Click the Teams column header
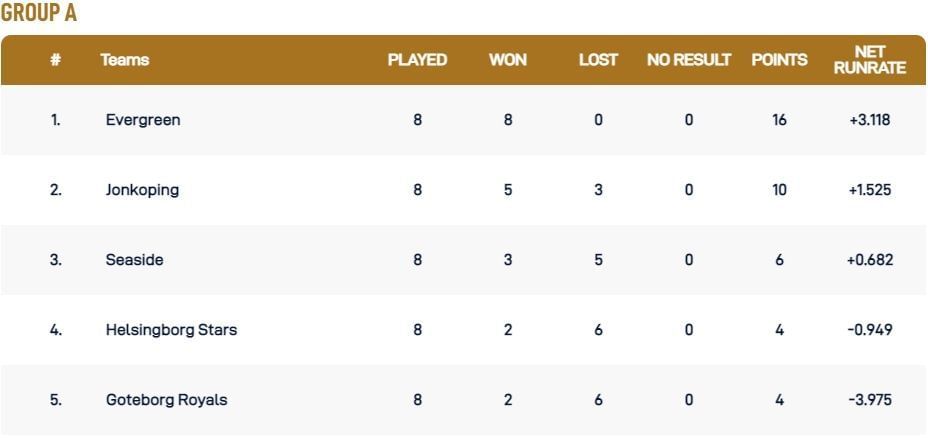This screenshot has width=928, height=438. (x=125, y=60)
